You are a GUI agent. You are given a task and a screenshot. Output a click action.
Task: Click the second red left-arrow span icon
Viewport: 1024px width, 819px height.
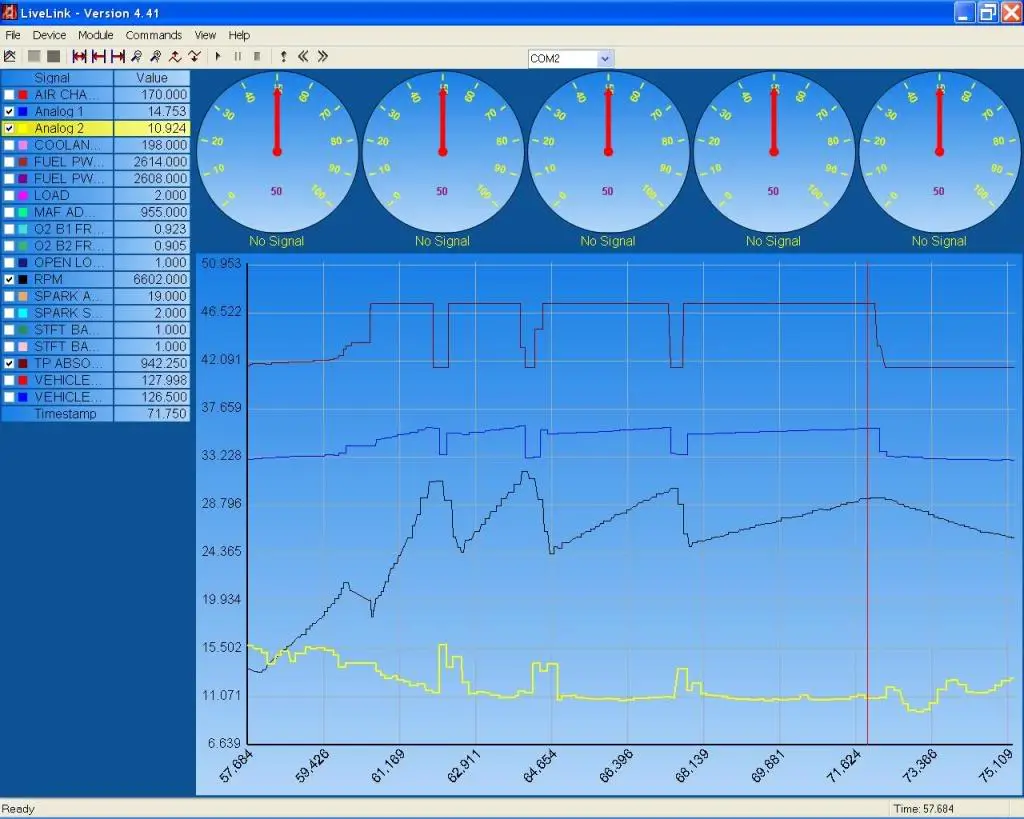click(x=99, y=57)
